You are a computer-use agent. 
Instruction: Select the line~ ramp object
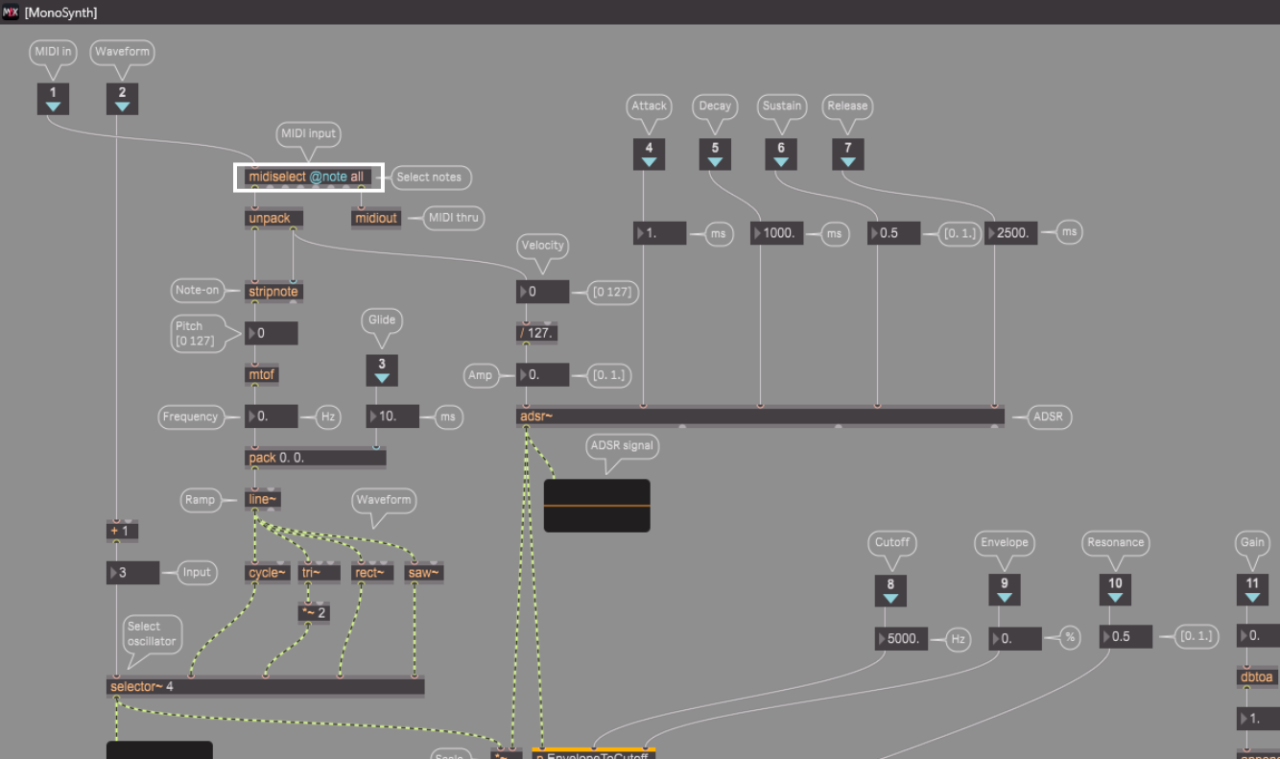(262, 499)
